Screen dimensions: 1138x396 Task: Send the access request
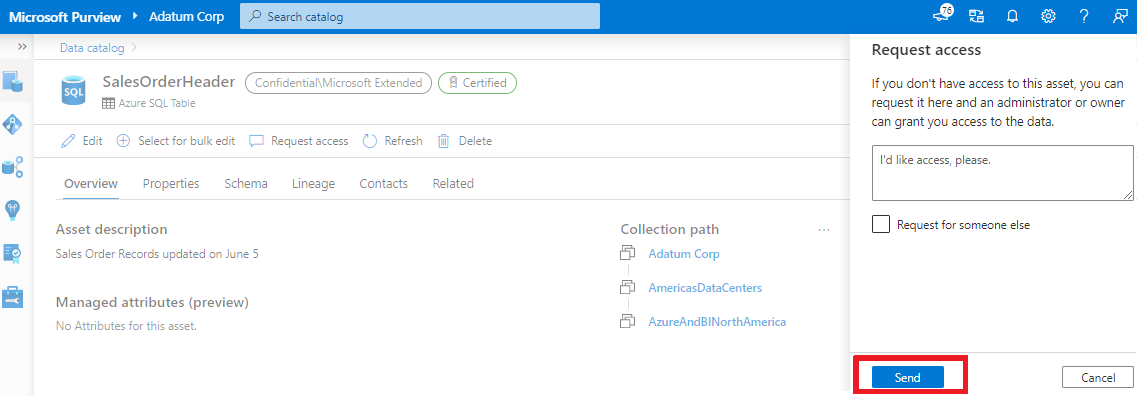pyautogui.click(x=907, y=377)
